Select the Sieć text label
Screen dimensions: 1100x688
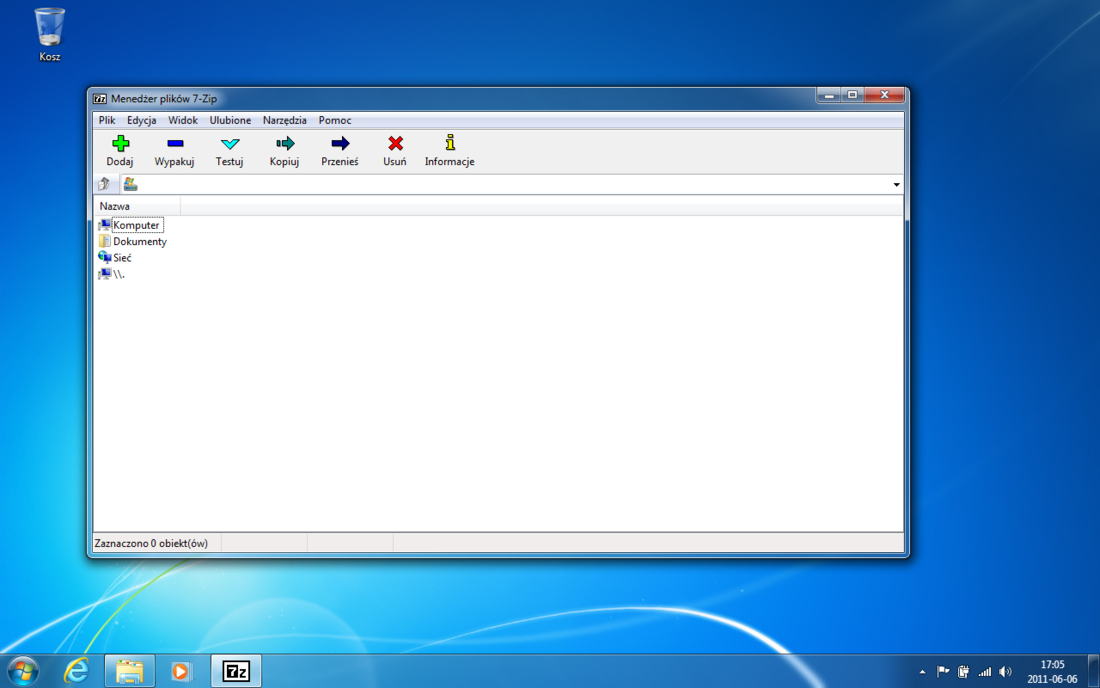pyautogui.click(x=122, y=257)
